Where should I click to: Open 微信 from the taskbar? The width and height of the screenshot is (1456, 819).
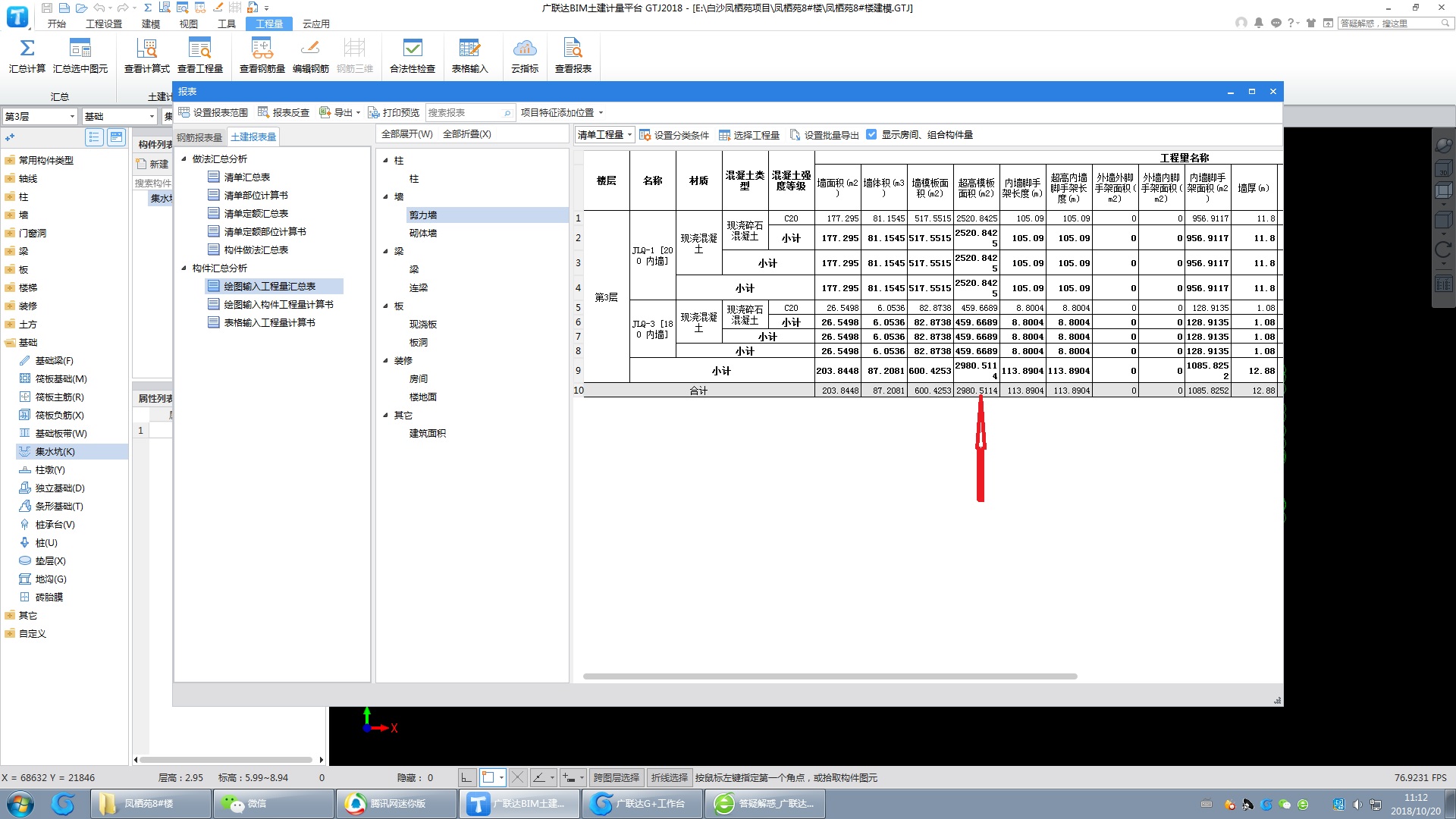click(x=274, y=804)
